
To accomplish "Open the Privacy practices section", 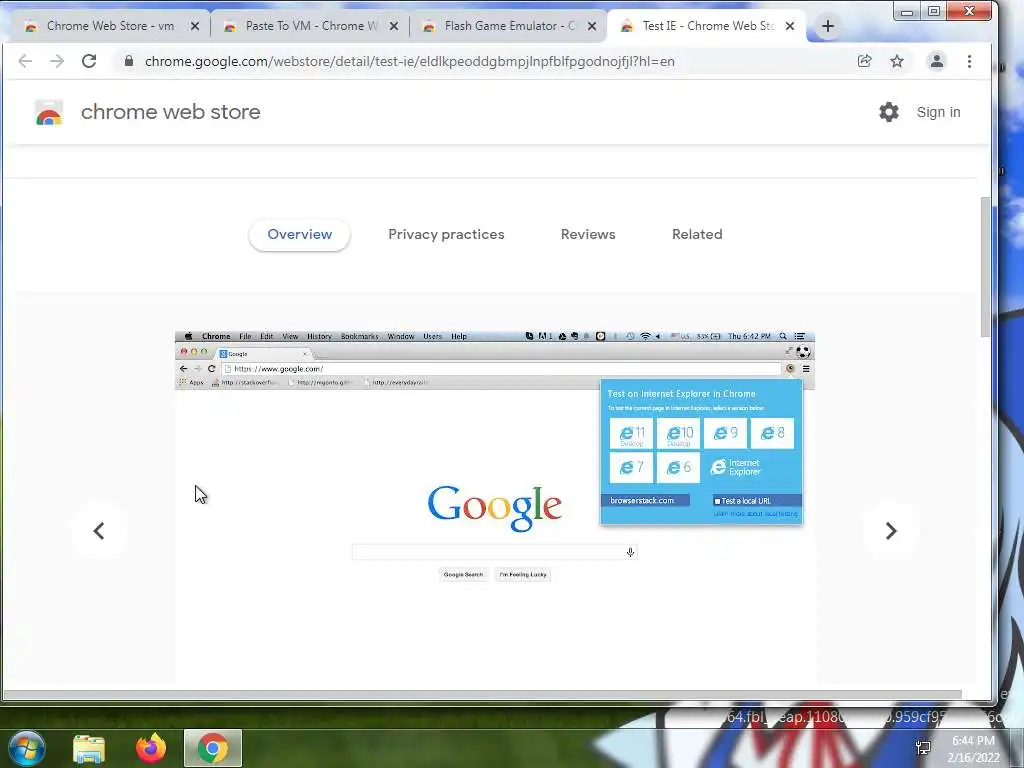I will 446,234.
